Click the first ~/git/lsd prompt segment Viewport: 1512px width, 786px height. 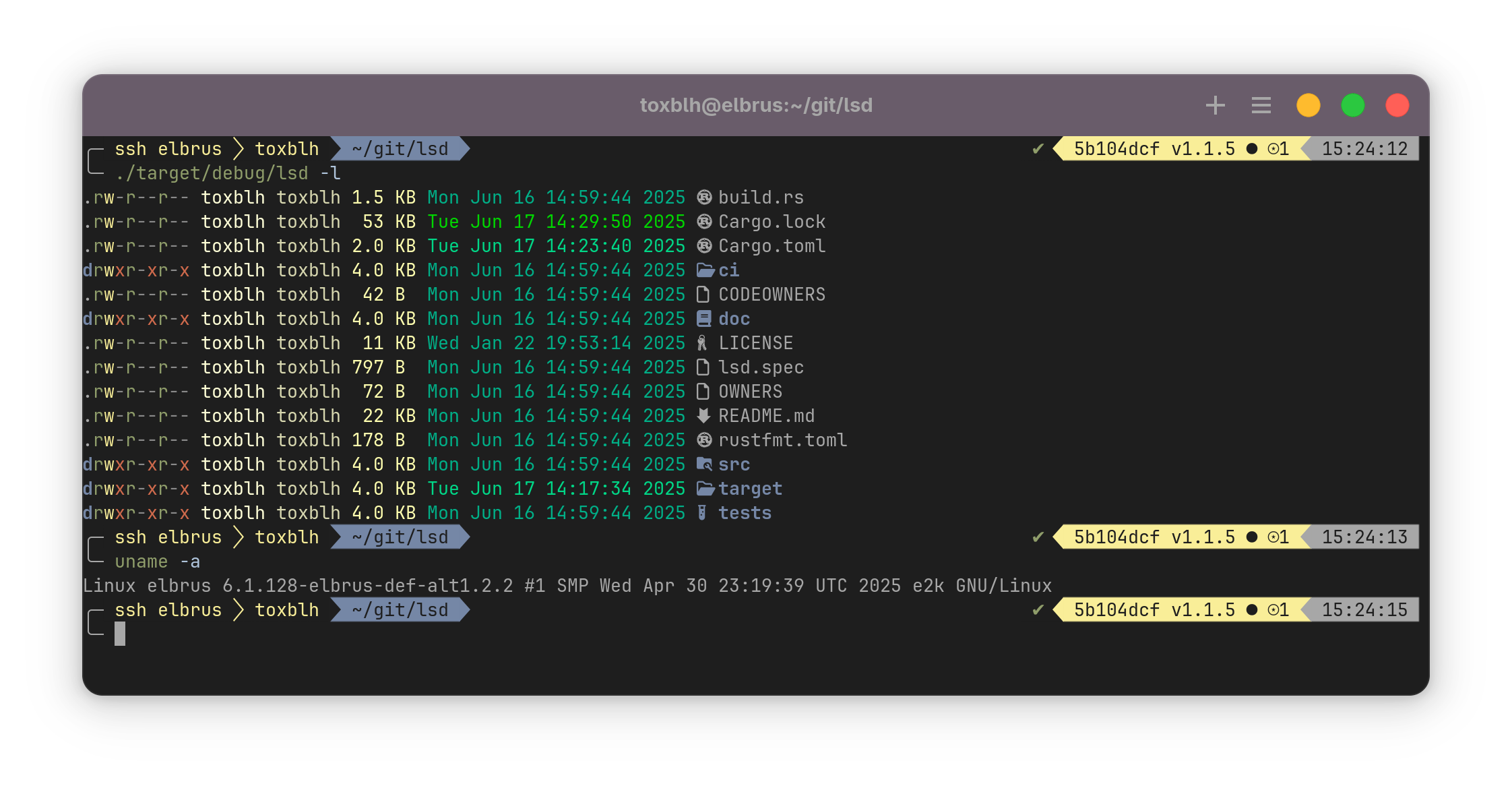tap(400, 149)
